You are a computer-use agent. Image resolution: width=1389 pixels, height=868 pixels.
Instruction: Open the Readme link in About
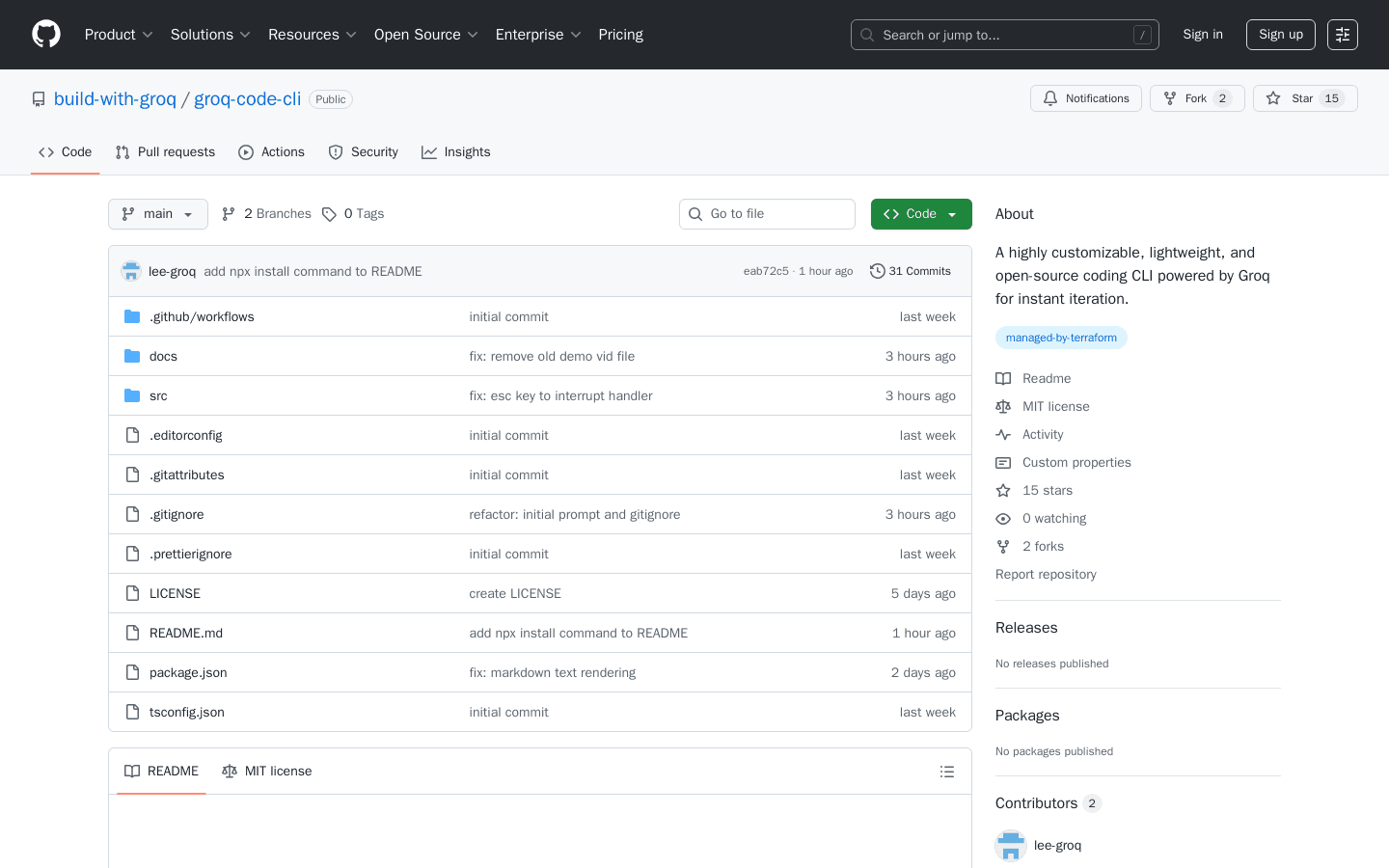click(x=1033, y=379)
